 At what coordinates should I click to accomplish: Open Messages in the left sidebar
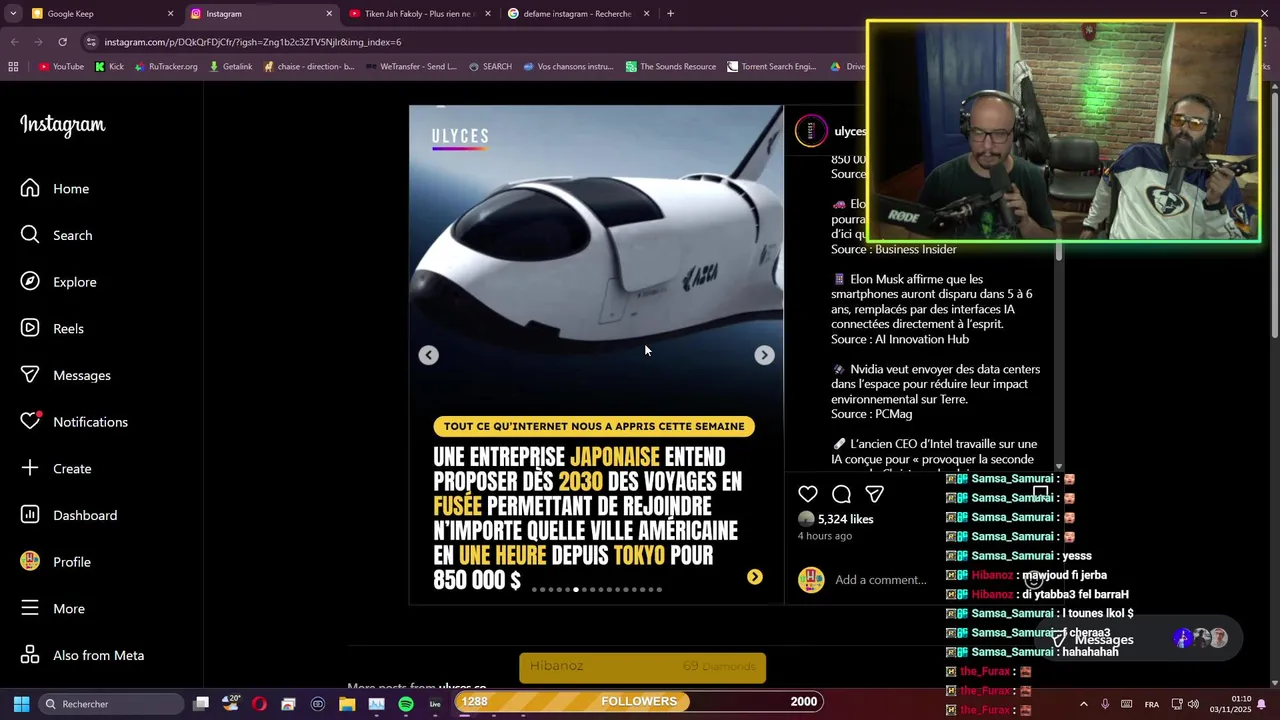(66, 375)
